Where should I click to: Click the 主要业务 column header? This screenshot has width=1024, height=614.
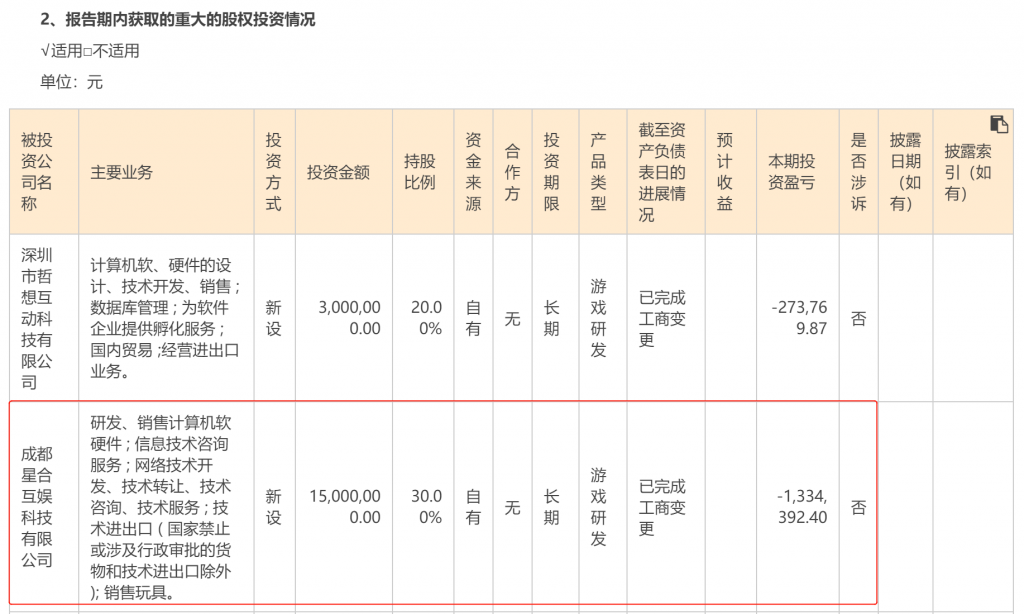point(120,170)
